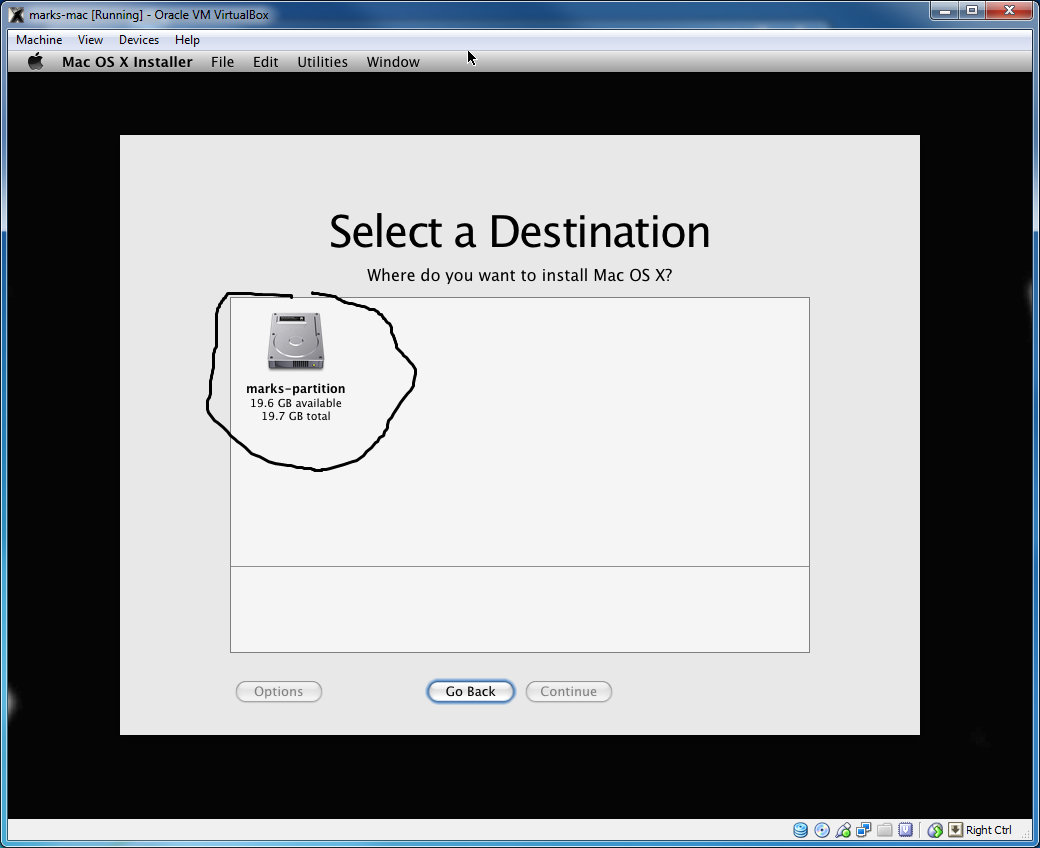Click the virtualization chip status icon
Viewport: 1040px width, 848px height.
(x=906, y=830)
